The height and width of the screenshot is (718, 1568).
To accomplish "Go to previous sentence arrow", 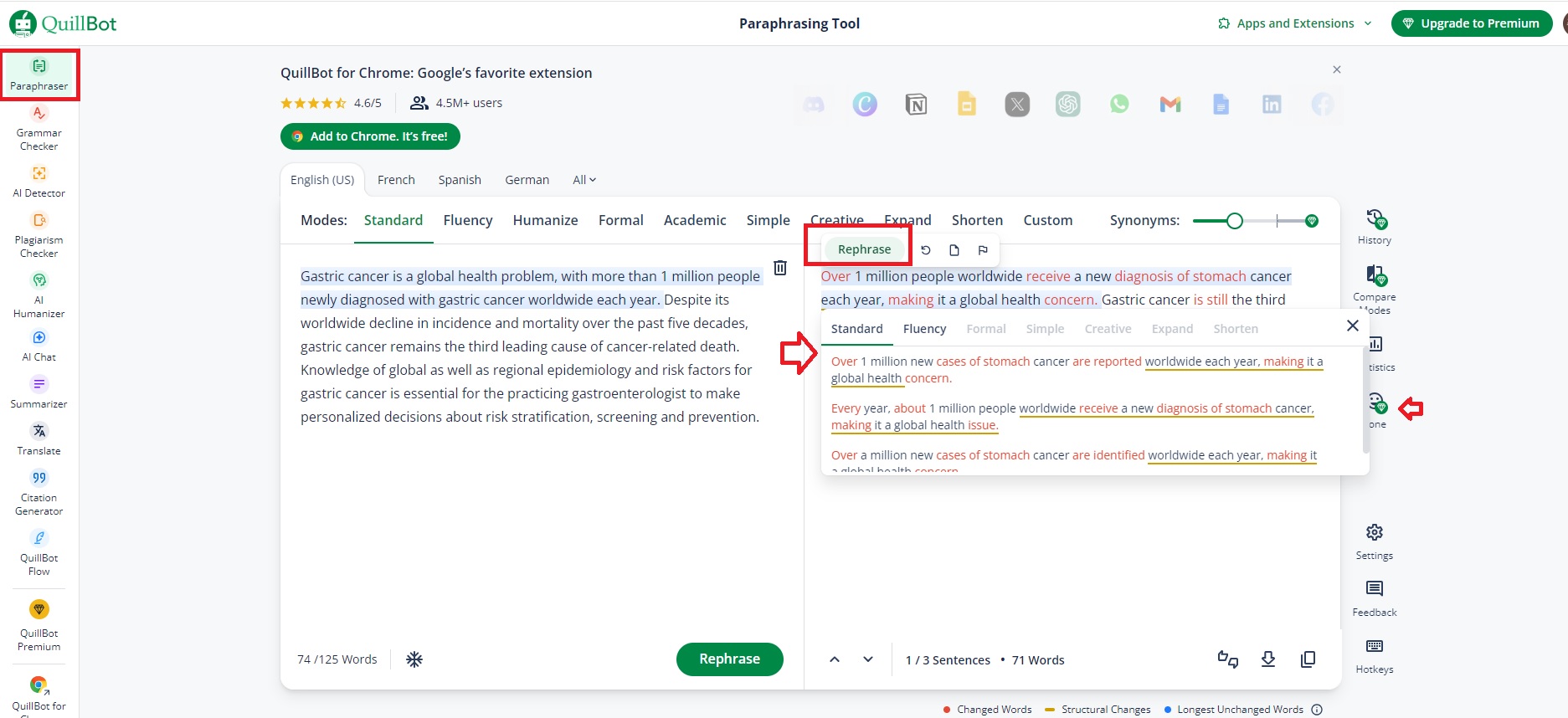I will click(x=835, y=659).
